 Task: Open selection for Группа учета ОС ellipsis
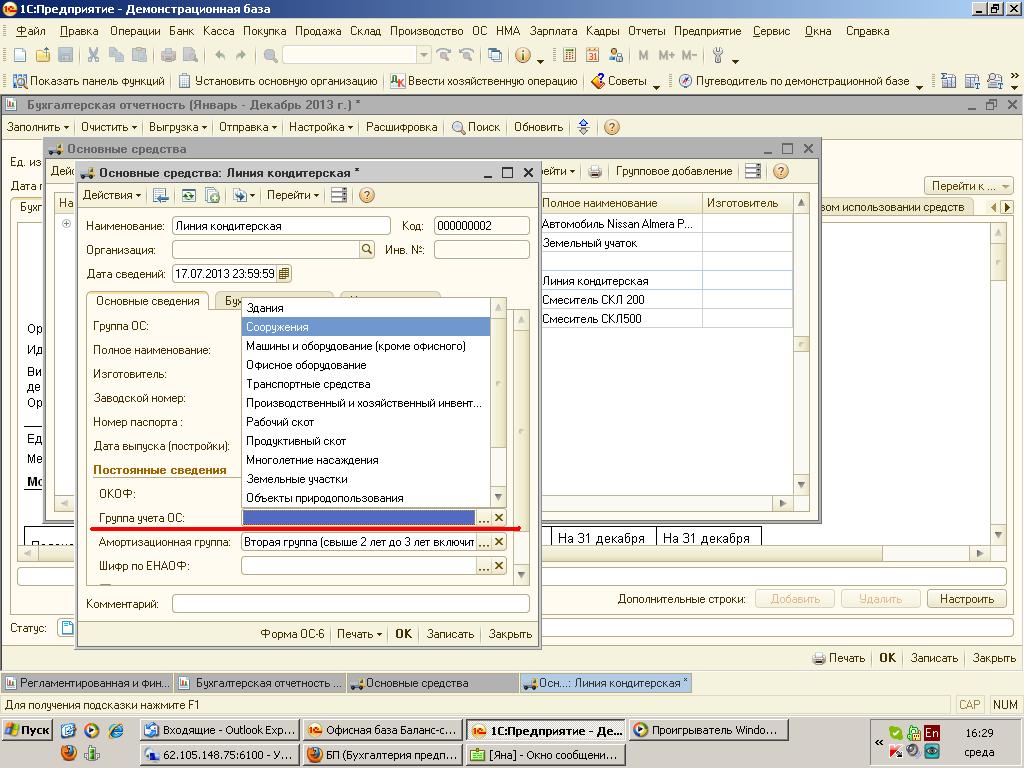click(483, 518)
